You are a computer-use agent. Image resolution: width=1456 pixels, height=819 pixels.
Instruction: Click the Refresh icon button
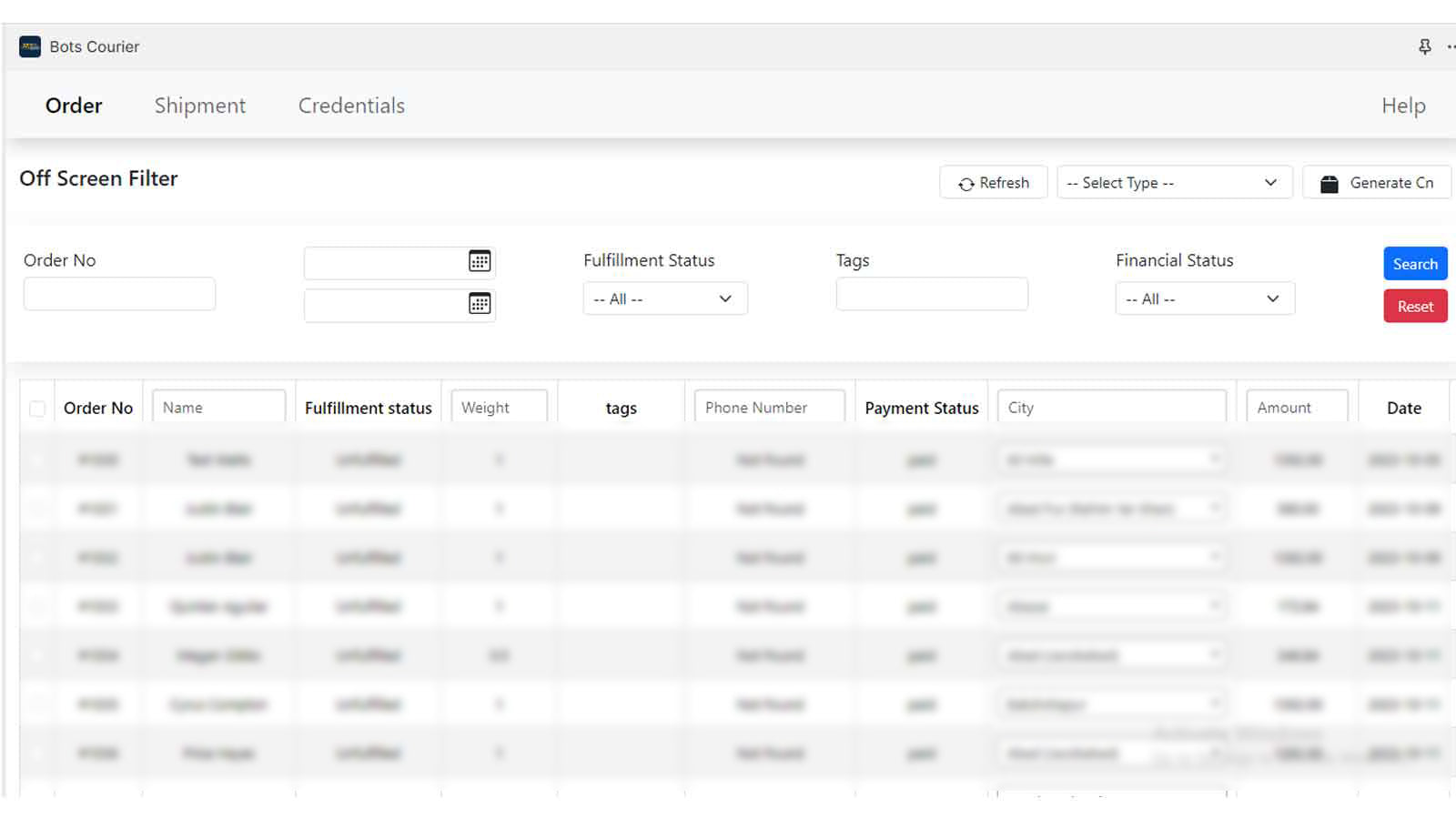click(x=966, y=184)
